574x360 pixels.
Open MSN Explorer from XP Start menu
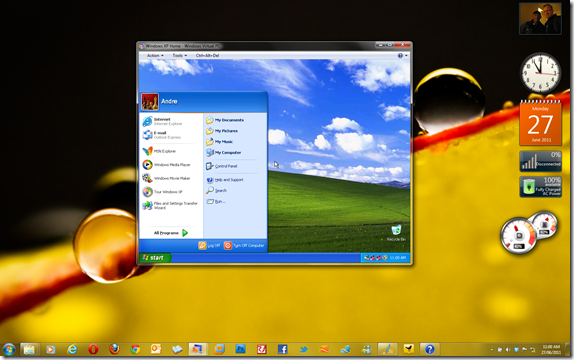tap(160, 151)
